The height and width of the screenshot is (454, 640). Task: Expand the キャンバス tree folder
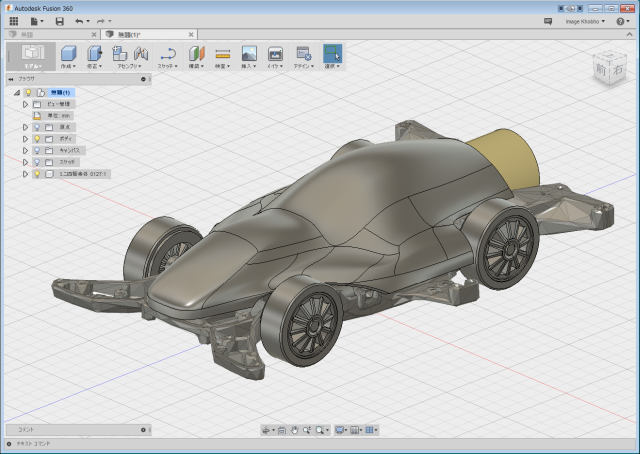pyautogui.click(x=25, y=151)
